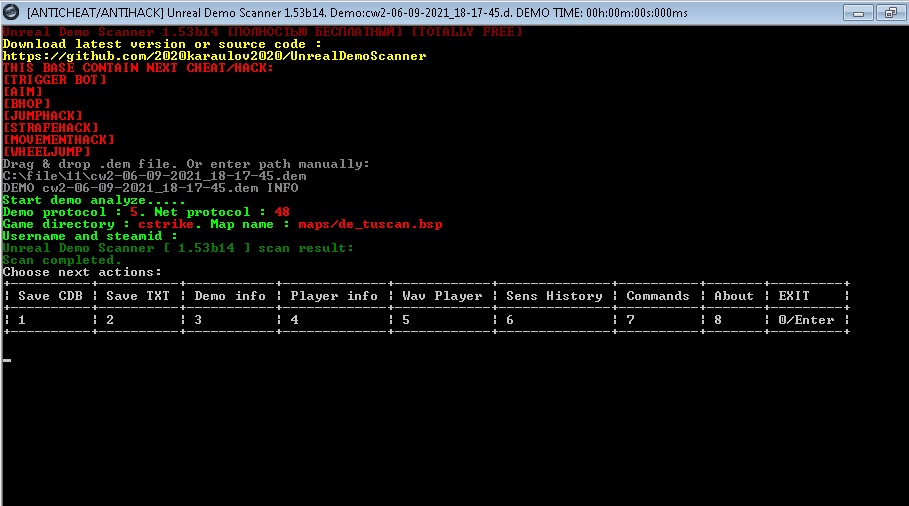Click the window title bar text

coord(357,13)
